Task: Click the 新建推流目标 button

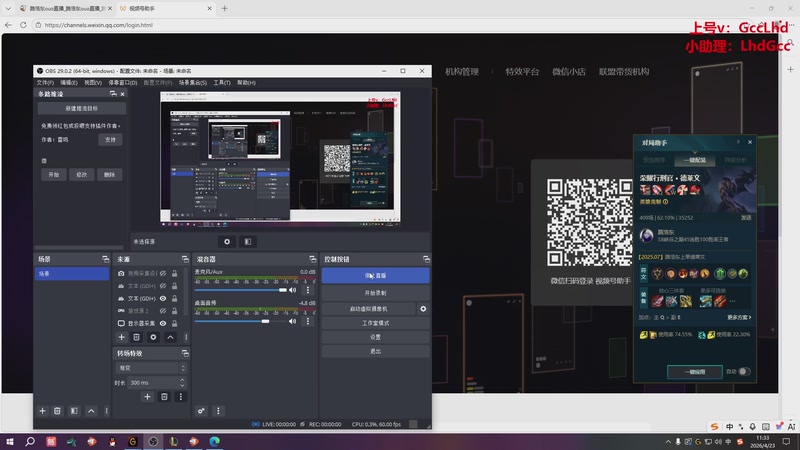Action: (x=82, y=109)
